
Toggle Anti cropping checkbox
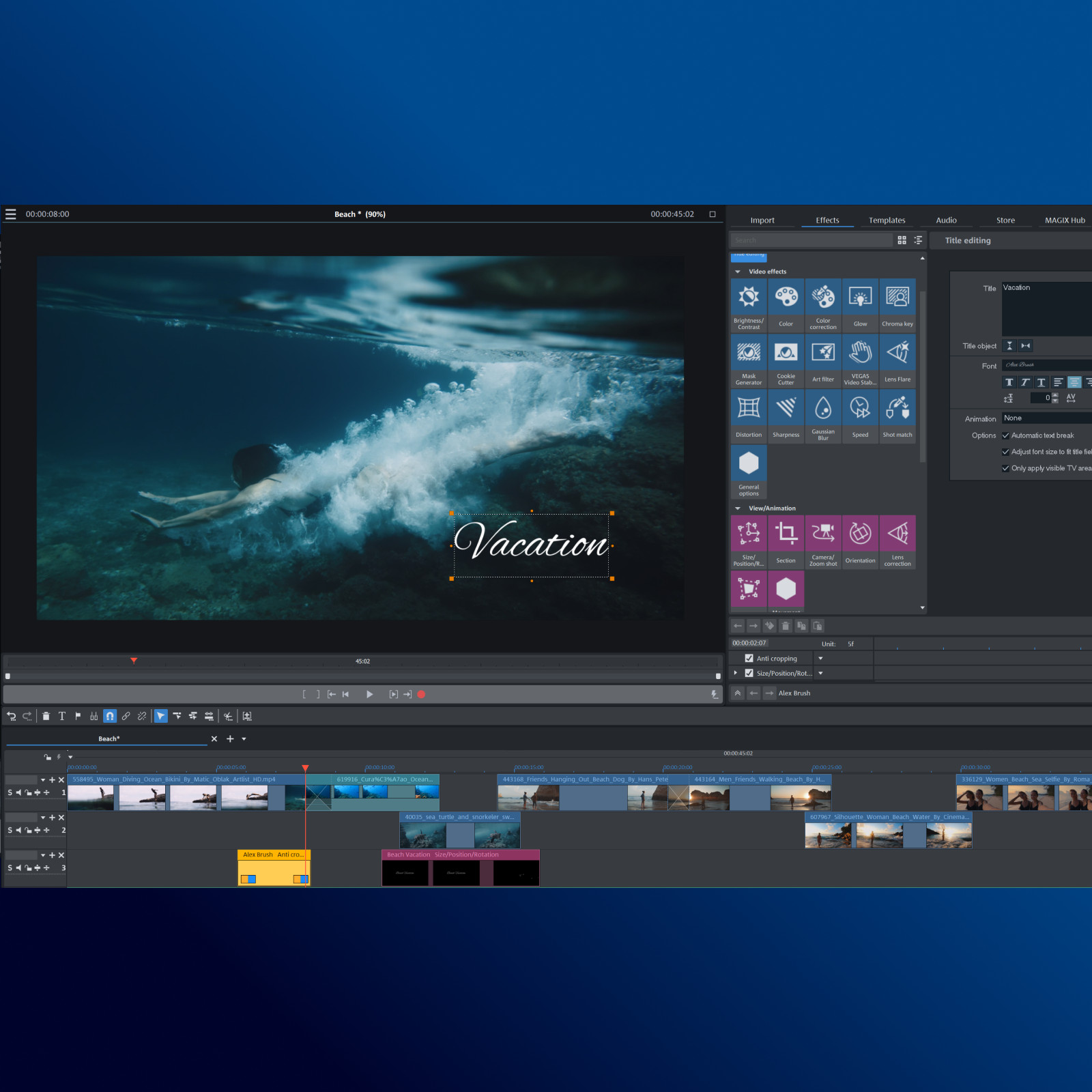pos(749,659)
